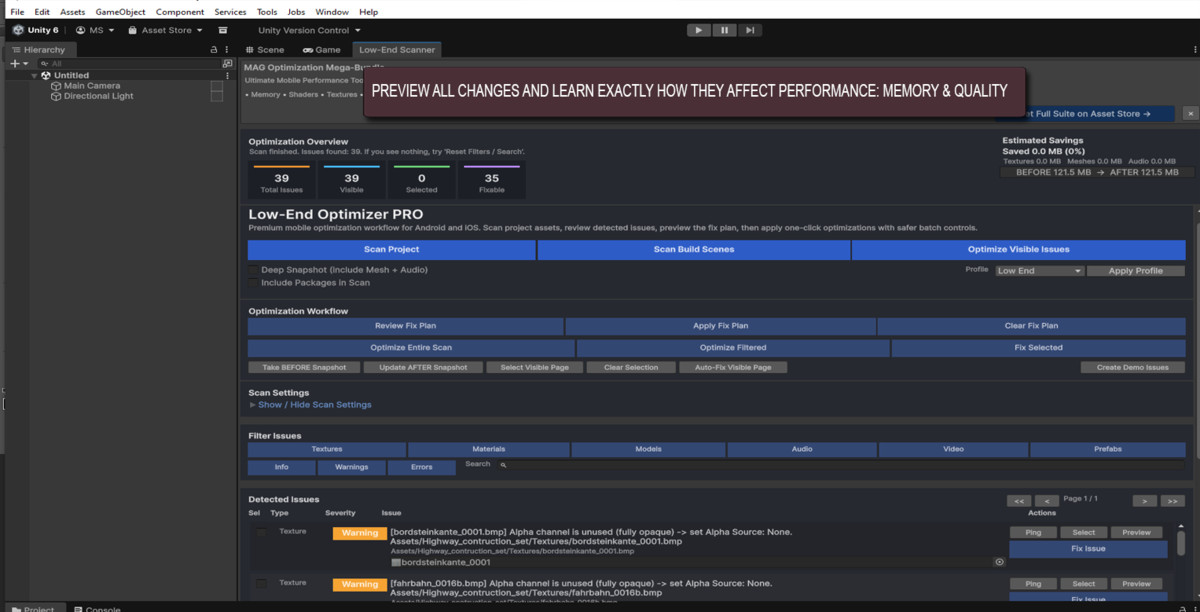This screenshot has height=612, width=1200.
Task: Click the Unity 6 logo button
Action: click(x=36, y=30)
